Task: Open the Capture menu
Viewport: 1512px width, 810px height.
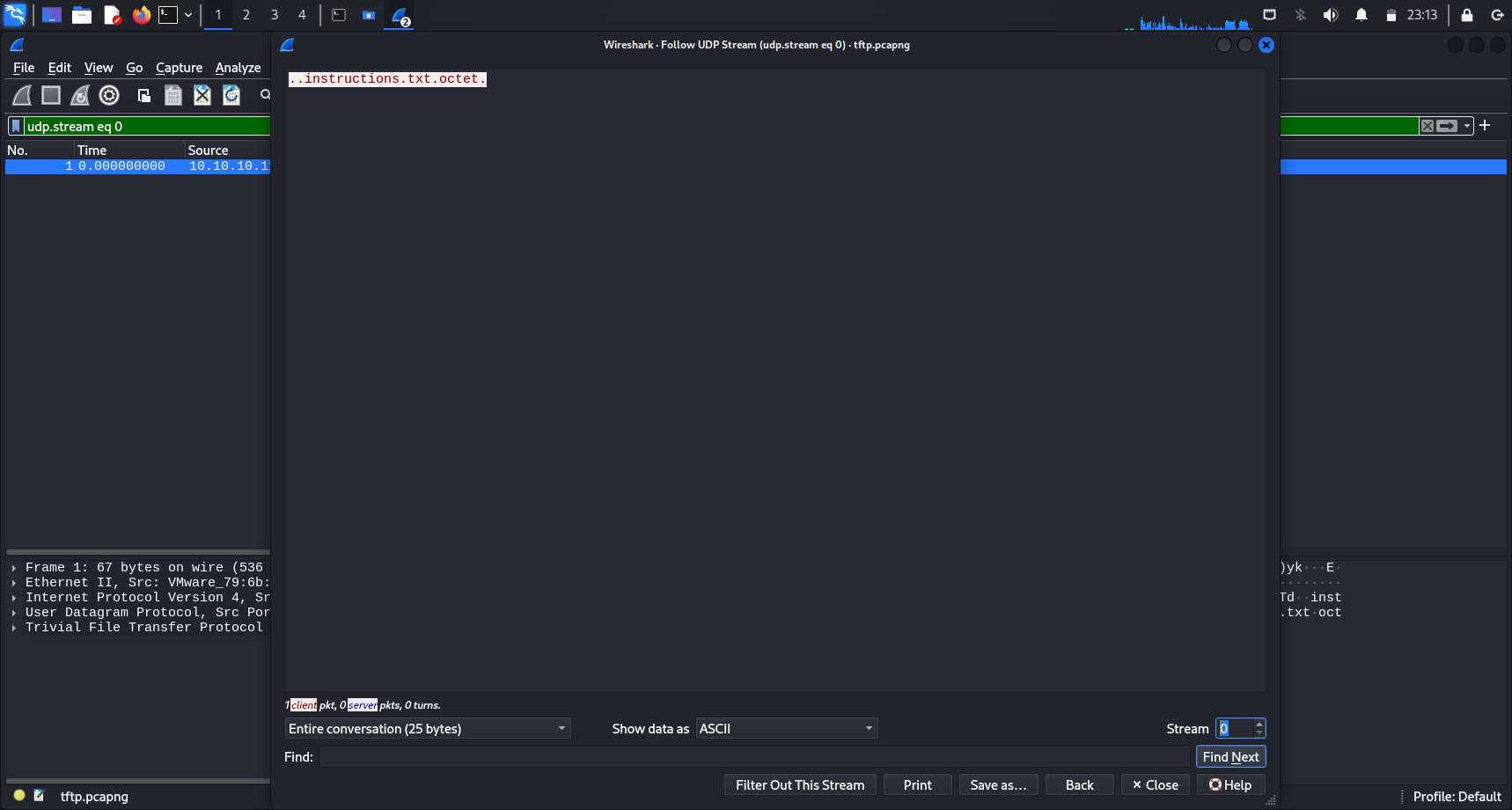Action: [x=179, y=68]
